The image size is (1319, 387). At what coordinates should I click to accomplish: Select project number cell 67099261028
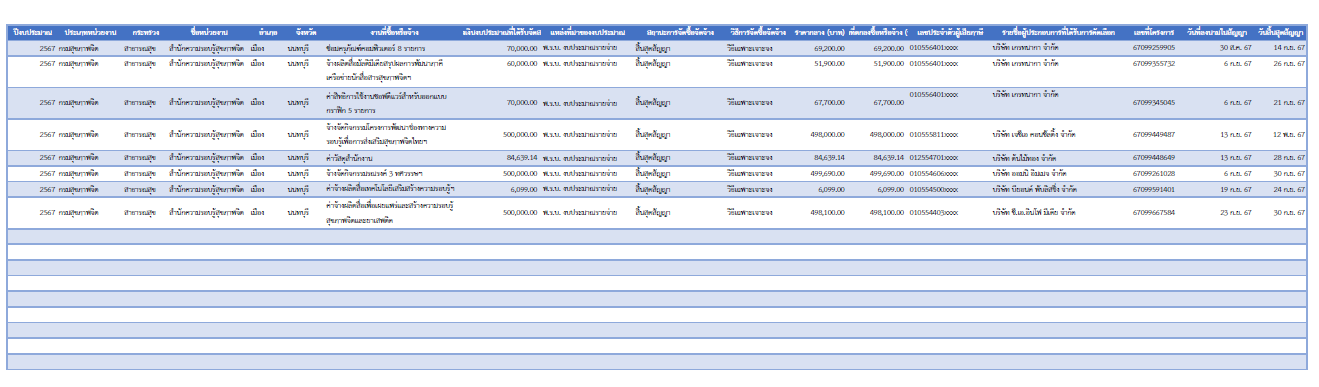[1154, 174]
